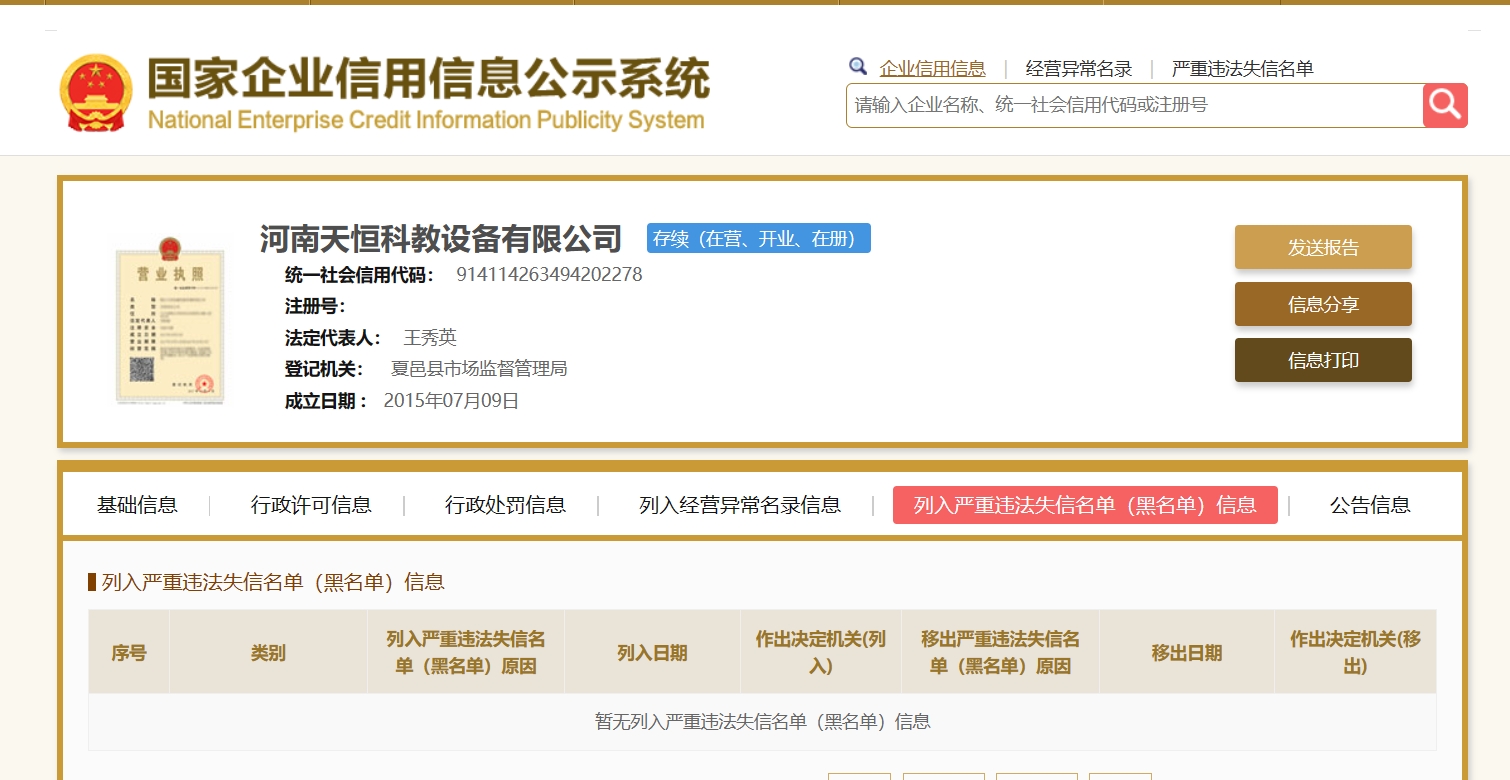1510x780 pixels.
Task: Click the 暂无列入严重违法失信名单（黑名单）信息 empty row
Action: (762, 722)
